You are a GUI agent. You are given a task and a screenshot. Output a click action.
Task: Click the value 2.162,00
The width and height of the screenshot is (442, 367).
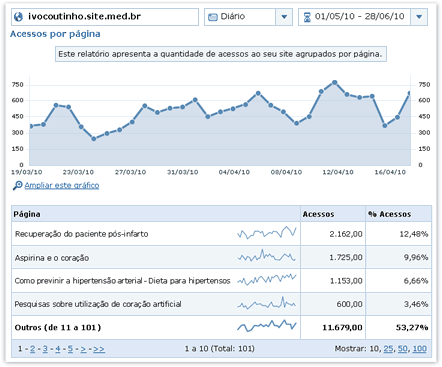[346, 234]
